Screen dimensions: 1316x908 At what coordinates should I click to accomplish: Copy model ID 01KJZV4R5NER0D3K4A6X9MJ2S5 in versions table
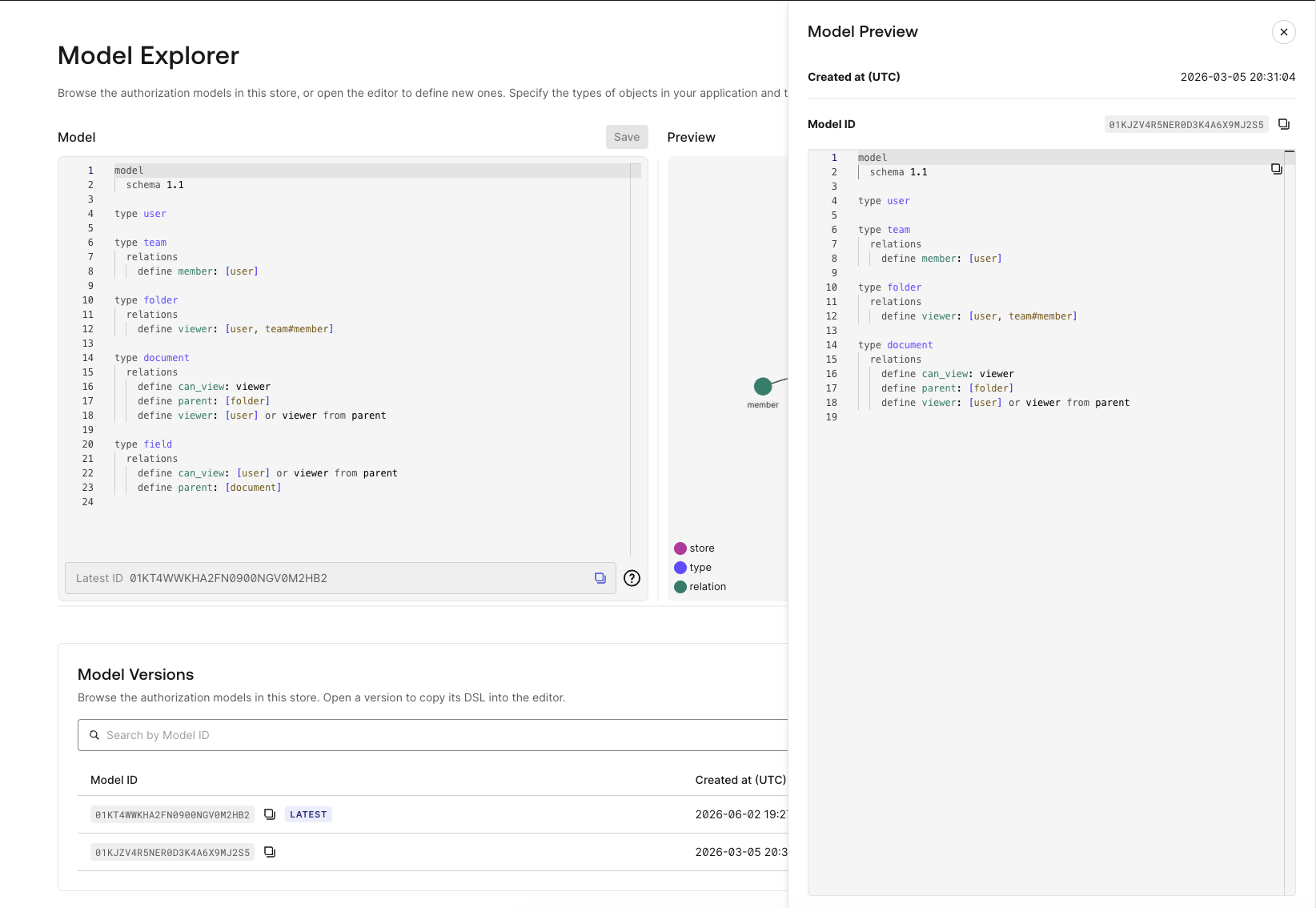pyautogui.click(x=270, y=852)
